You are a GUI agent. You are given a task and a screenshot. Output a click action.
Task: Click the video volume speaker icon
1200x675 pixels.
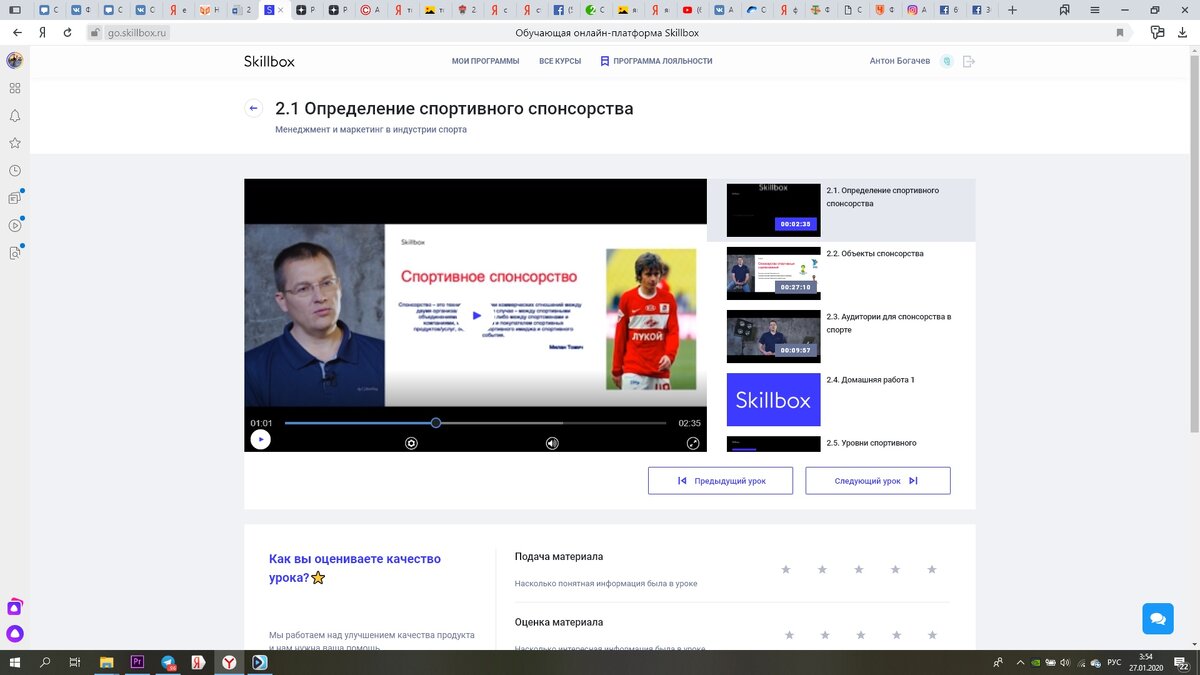coord(552,442)
